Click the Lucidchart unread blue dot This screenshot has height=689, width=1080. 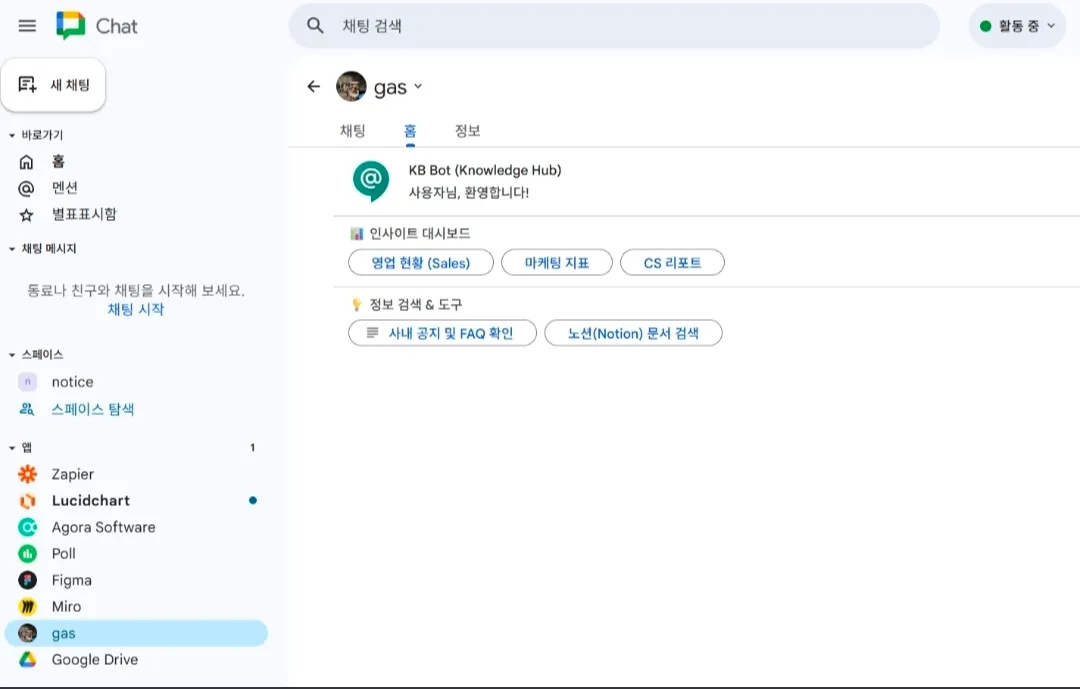pos(253,500)
